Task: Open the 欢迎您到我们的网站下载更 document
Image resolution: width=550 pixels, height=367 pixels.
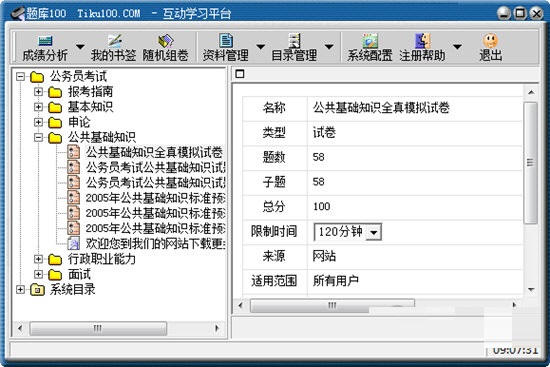Action: (x=155, y=243)
